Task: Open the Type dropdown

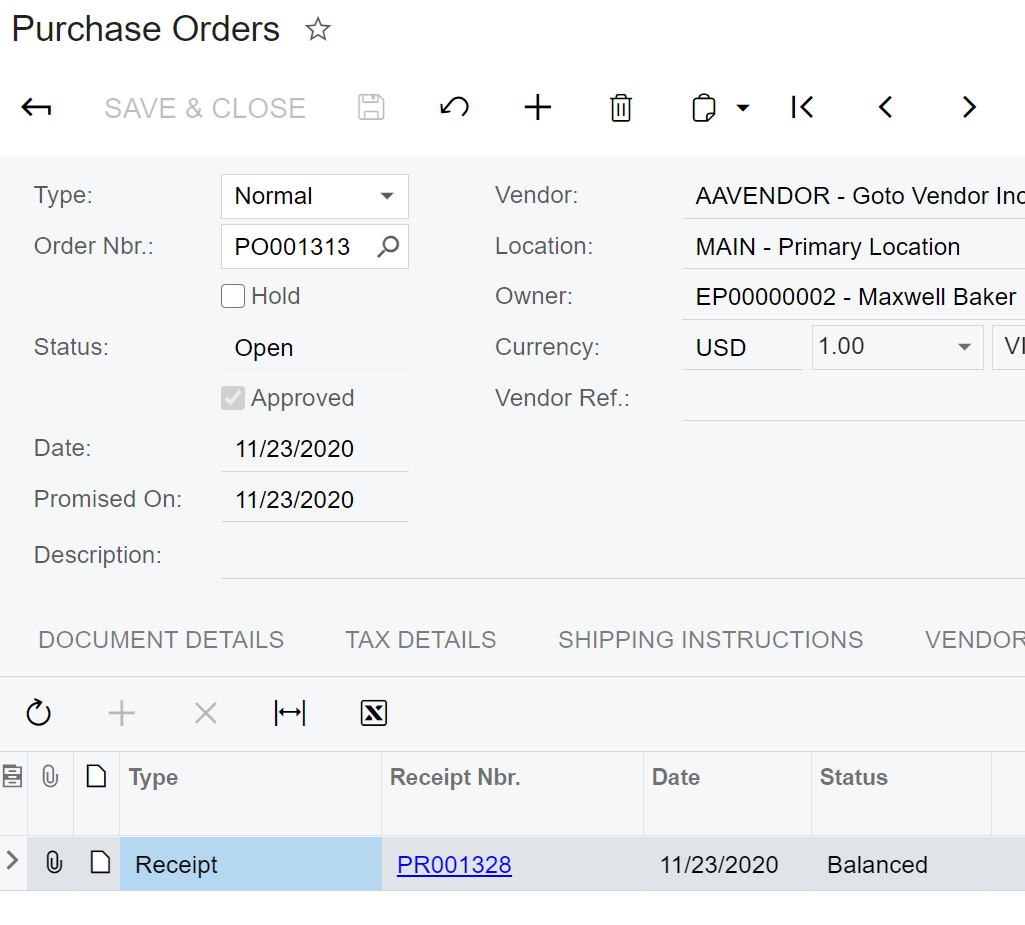Action: tap(386, 196)
